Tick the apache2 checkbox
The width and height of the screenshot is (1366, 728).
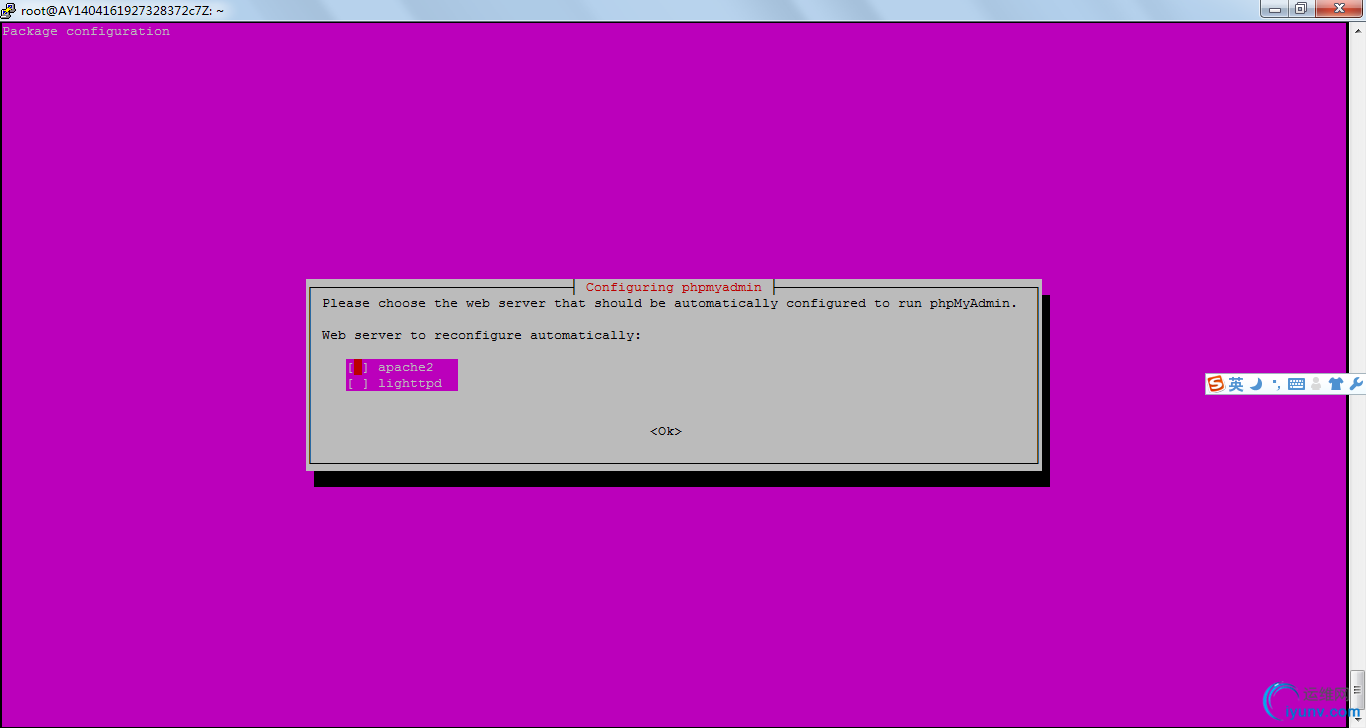[358, 368]
